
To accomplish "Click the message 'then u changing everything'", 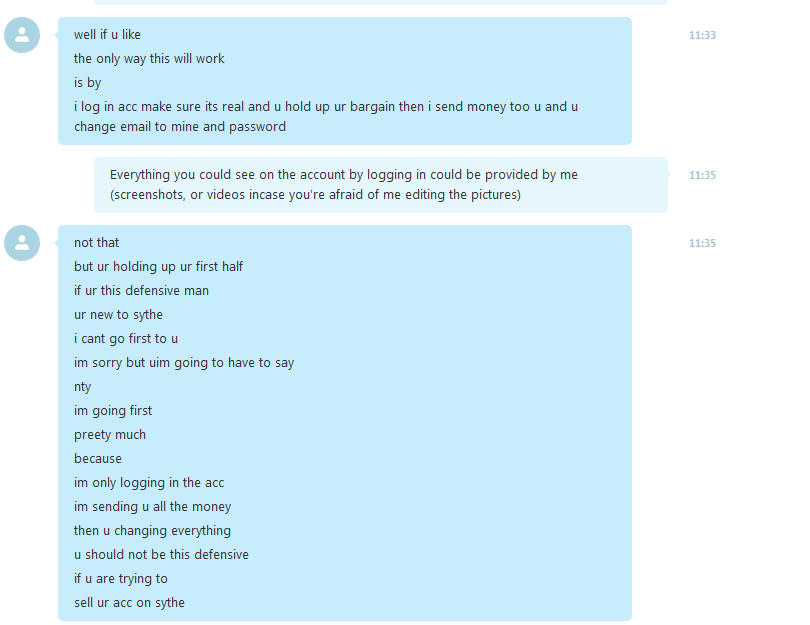I will (x=152, y=531).
